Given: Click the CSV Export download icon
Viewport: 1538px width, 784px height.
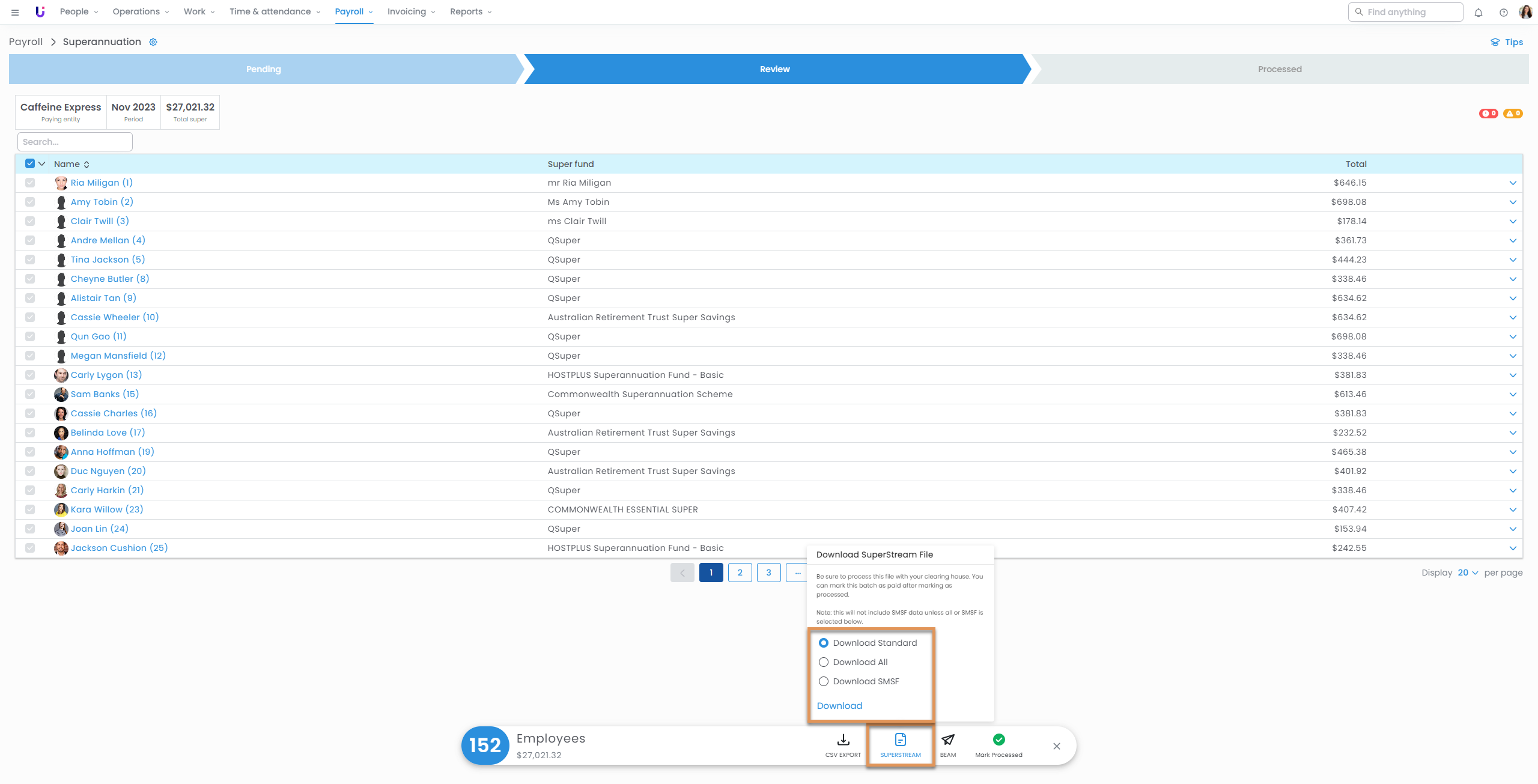Looking at the screenshot, I should point(843,740).
